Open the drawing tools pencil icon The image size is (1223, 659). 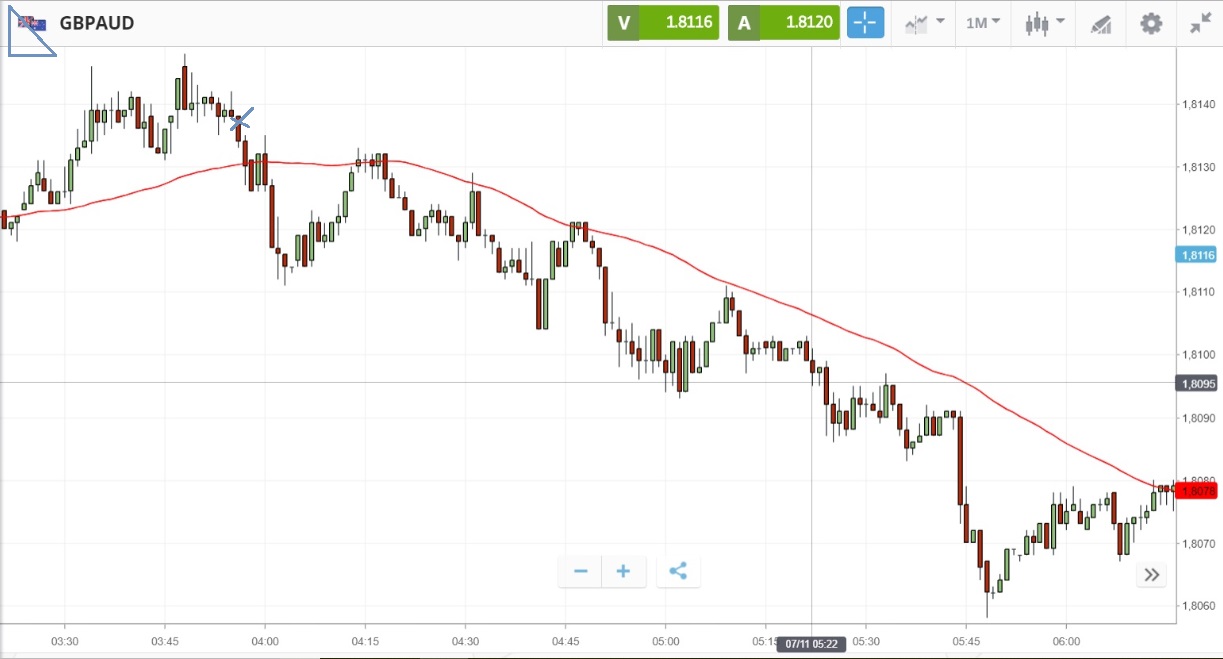(x=1101, y=23)
